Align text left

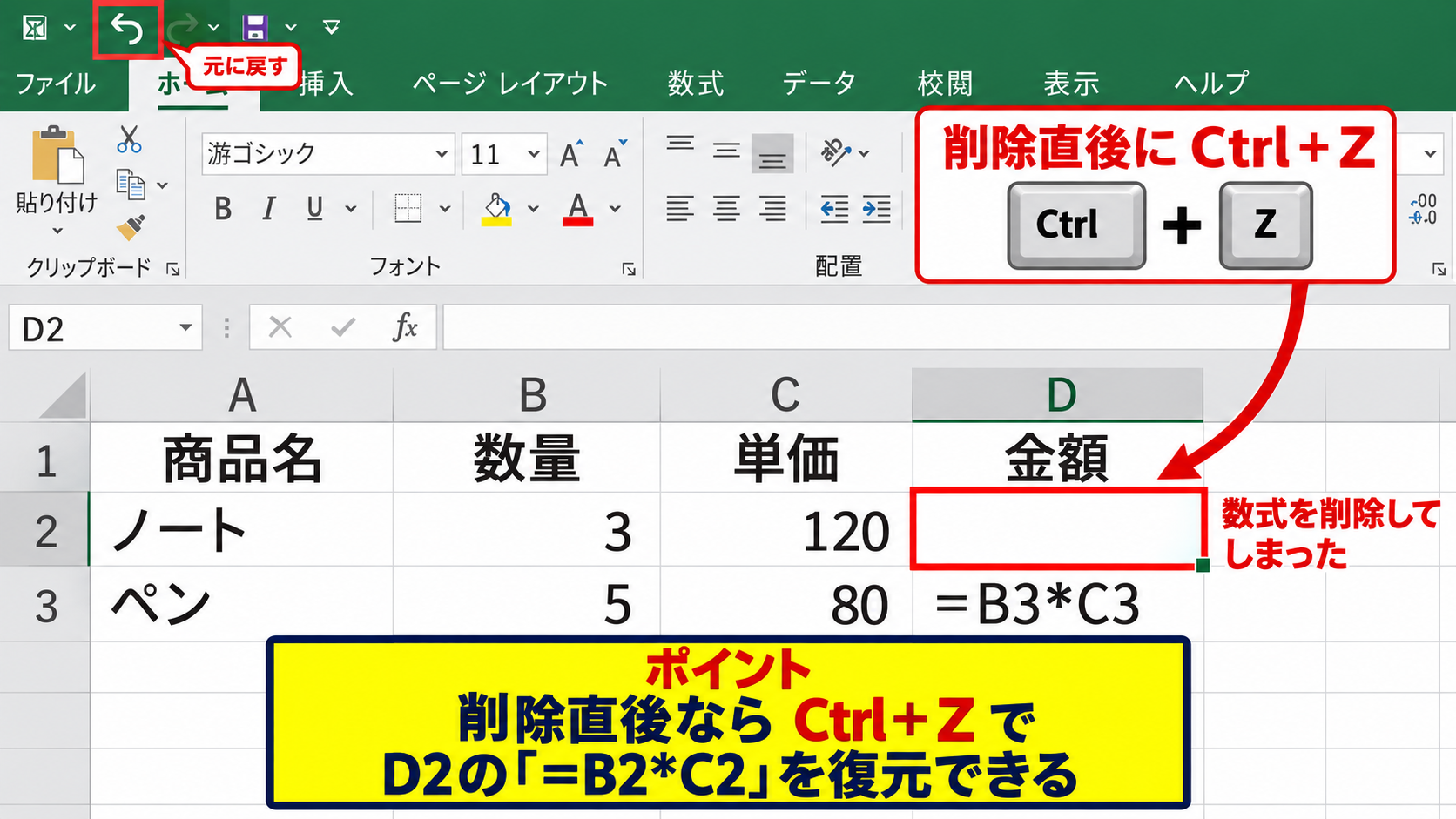point(680,209)
